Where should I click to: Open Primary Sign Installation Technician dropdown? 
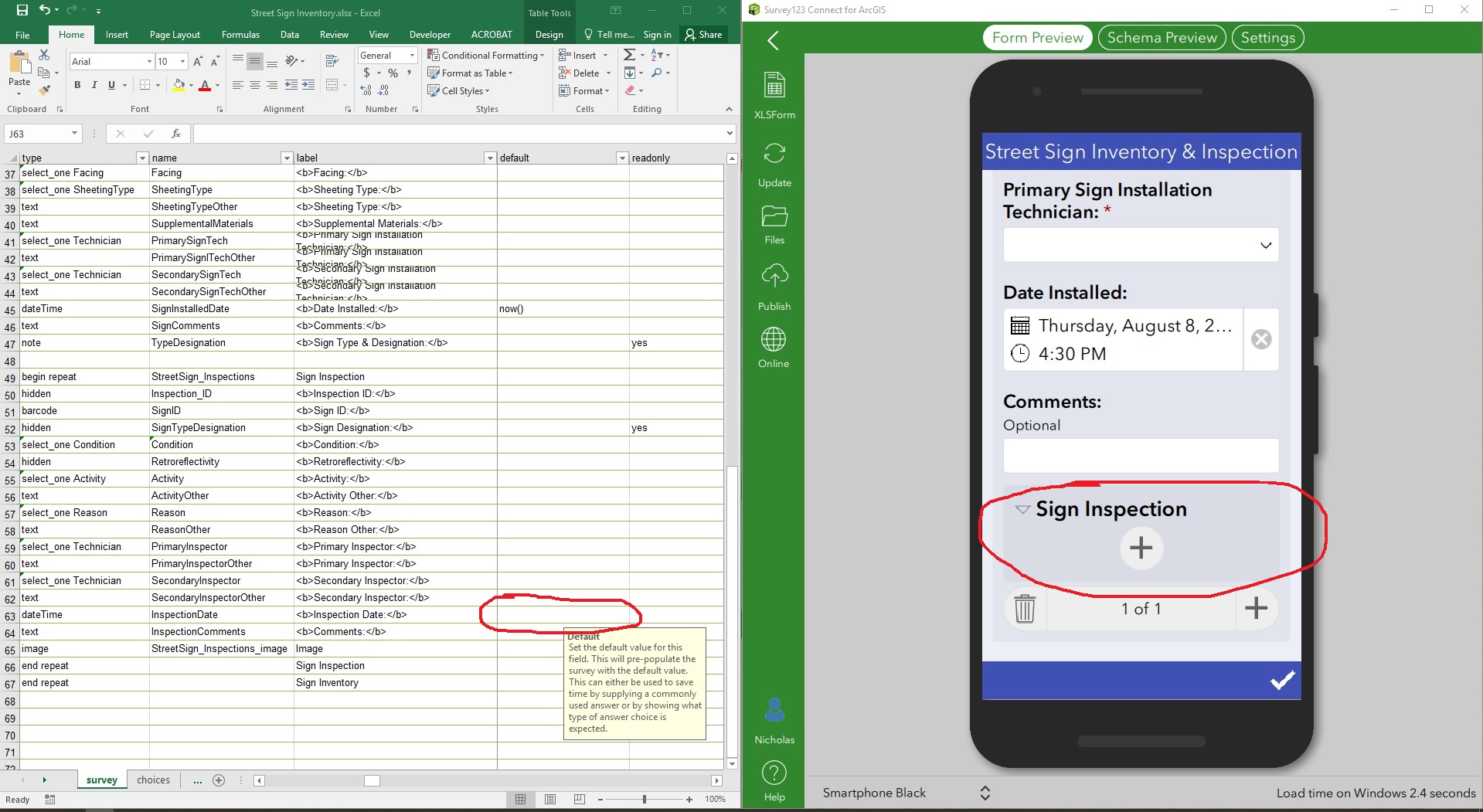pos(1141,245)
